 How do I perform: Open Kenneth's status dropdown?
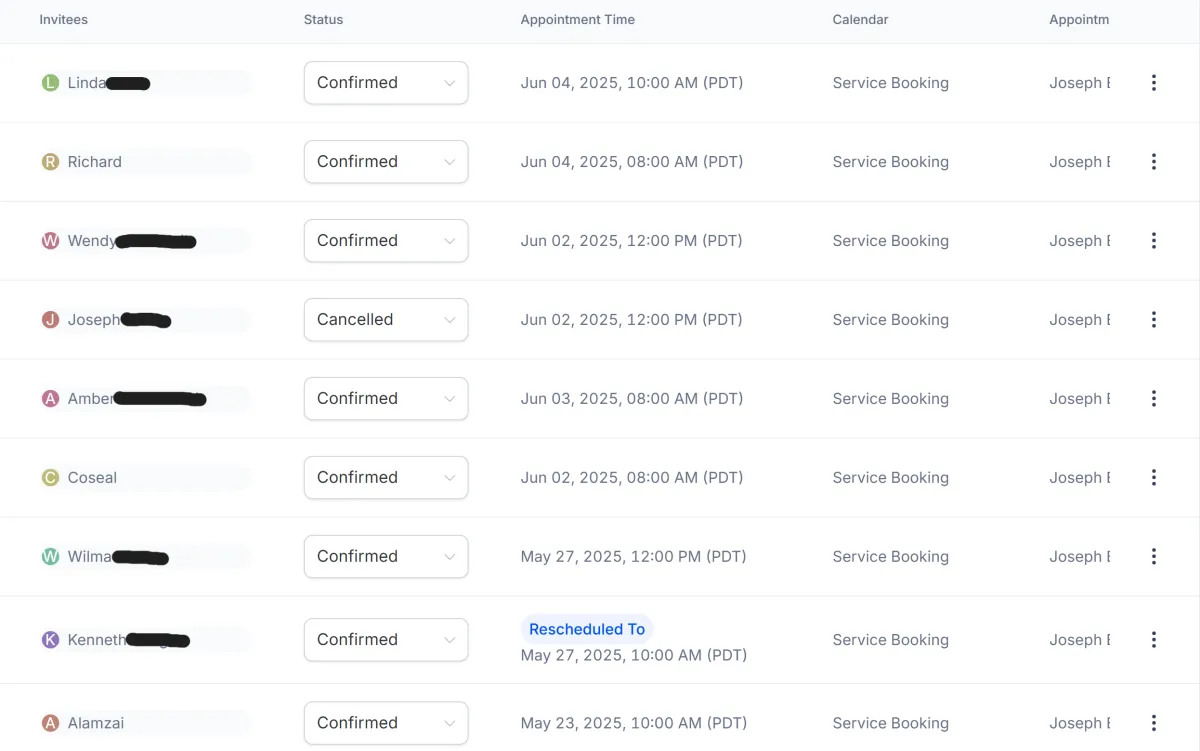386,640
